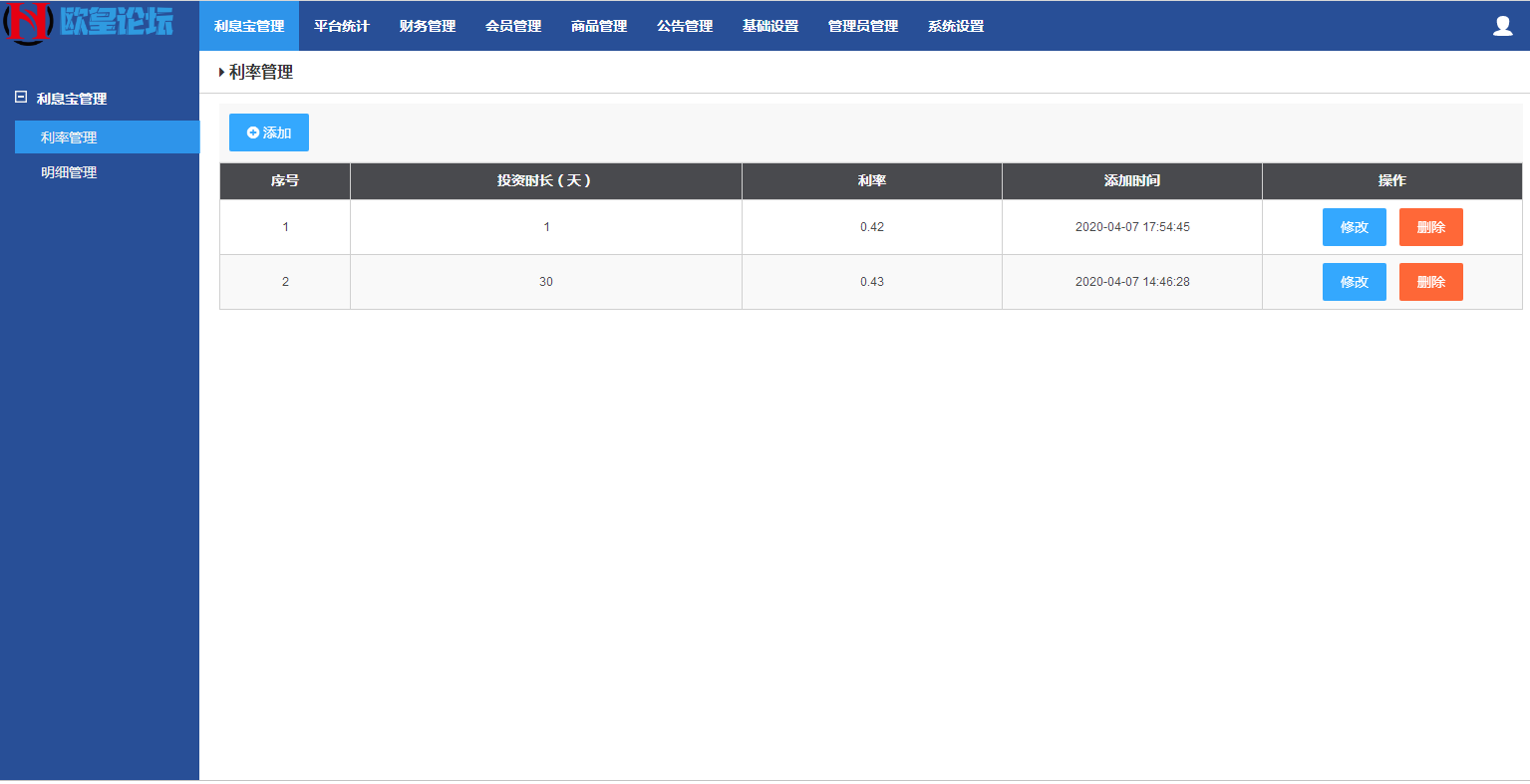This screenshot has width=1530, height=784.
Task: Go to 系统设置 menu
Action: click(x=956, y=26)
